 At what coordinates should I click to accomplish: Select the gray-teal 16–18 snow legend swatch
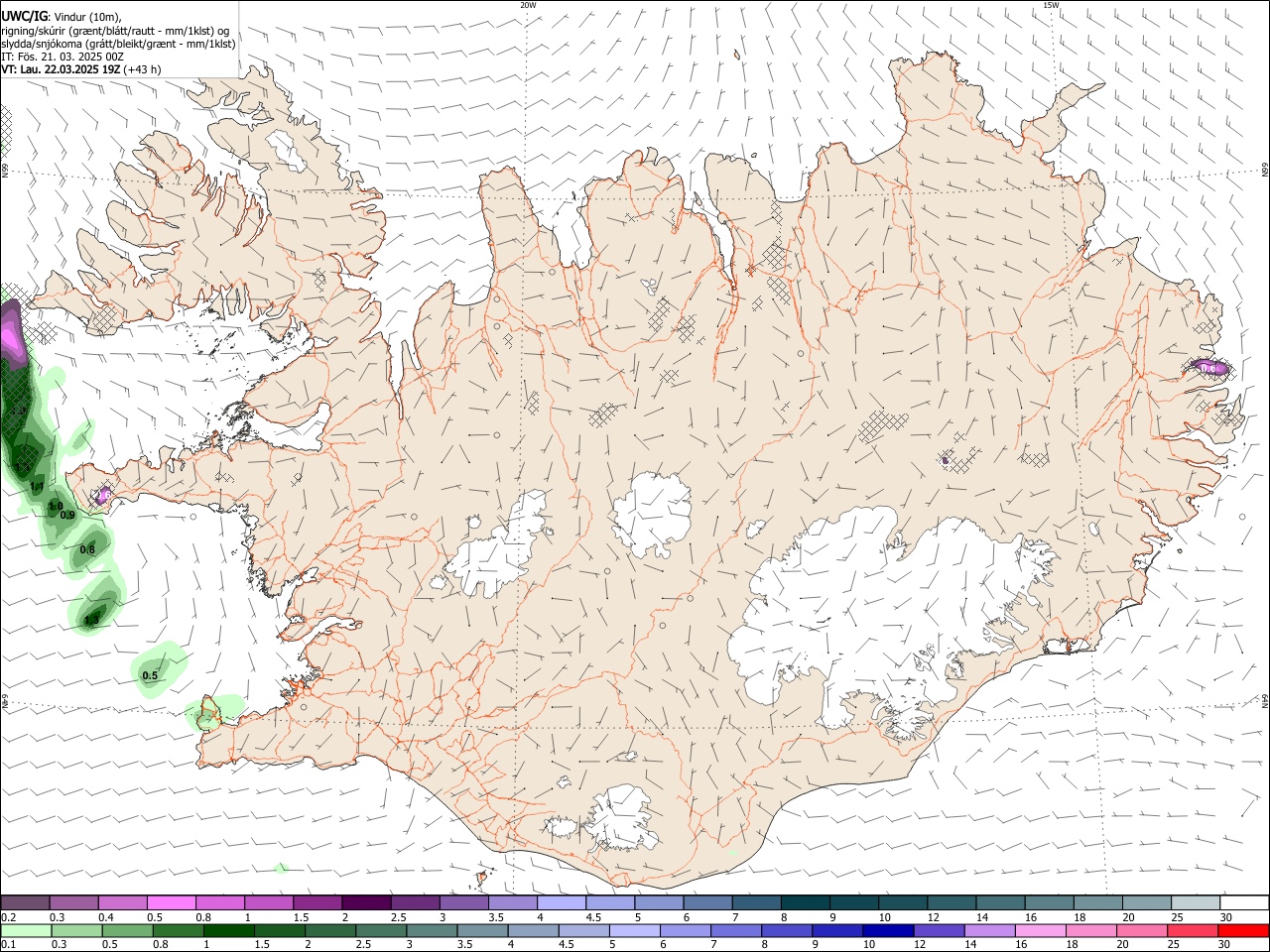(x=1048, y=902)
